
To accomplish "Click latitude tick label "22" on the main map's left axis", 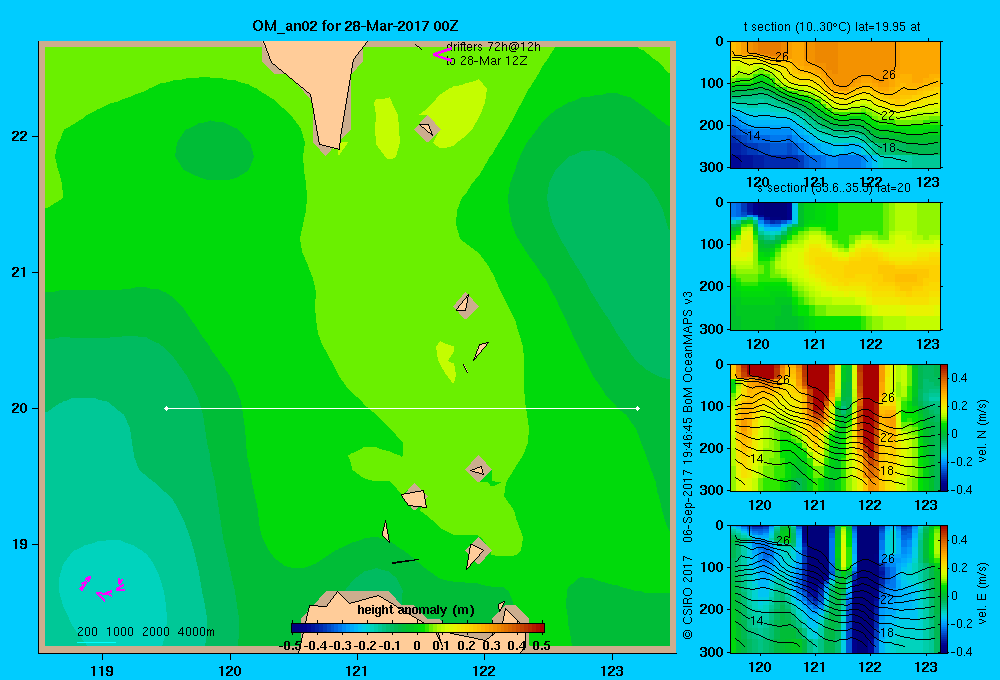I will [x=19, y=136].
